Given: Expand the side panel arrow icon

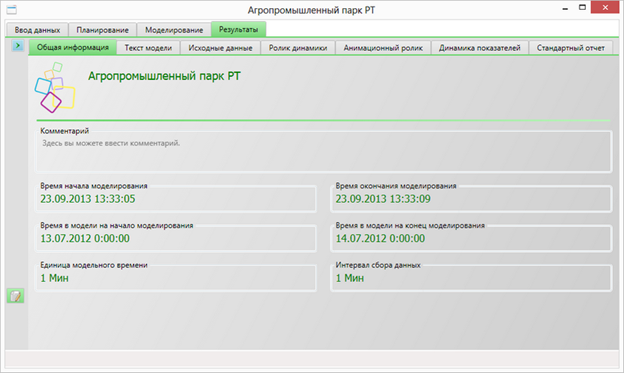Looking at the screenshot, I should (18, 46).
